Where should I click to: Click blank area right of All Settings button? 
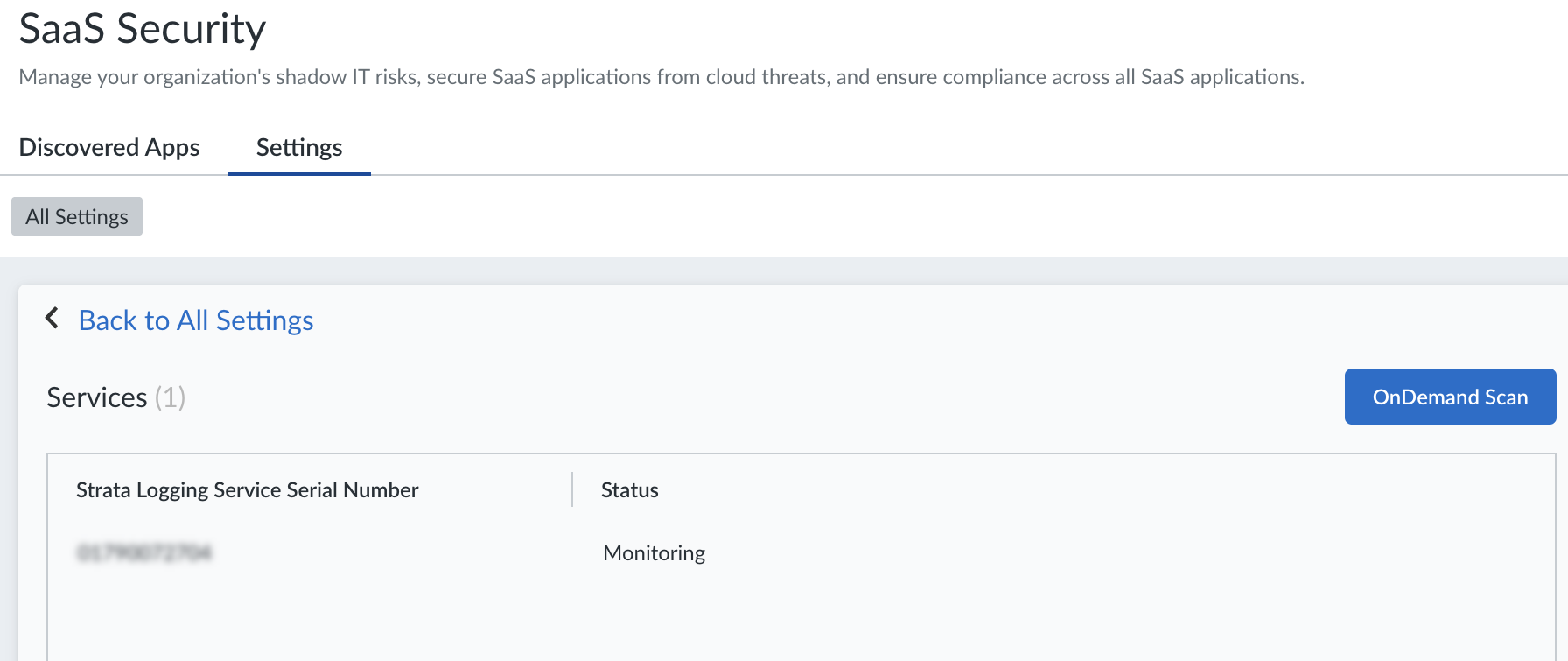[787, 216]
